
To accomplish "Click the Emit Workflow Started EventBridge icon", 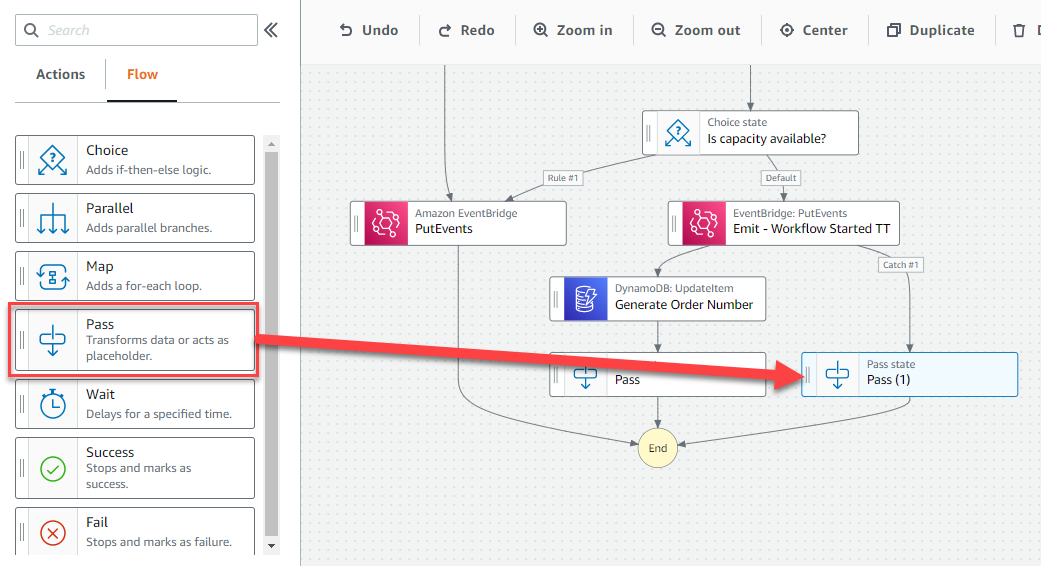I will point(704,224).
